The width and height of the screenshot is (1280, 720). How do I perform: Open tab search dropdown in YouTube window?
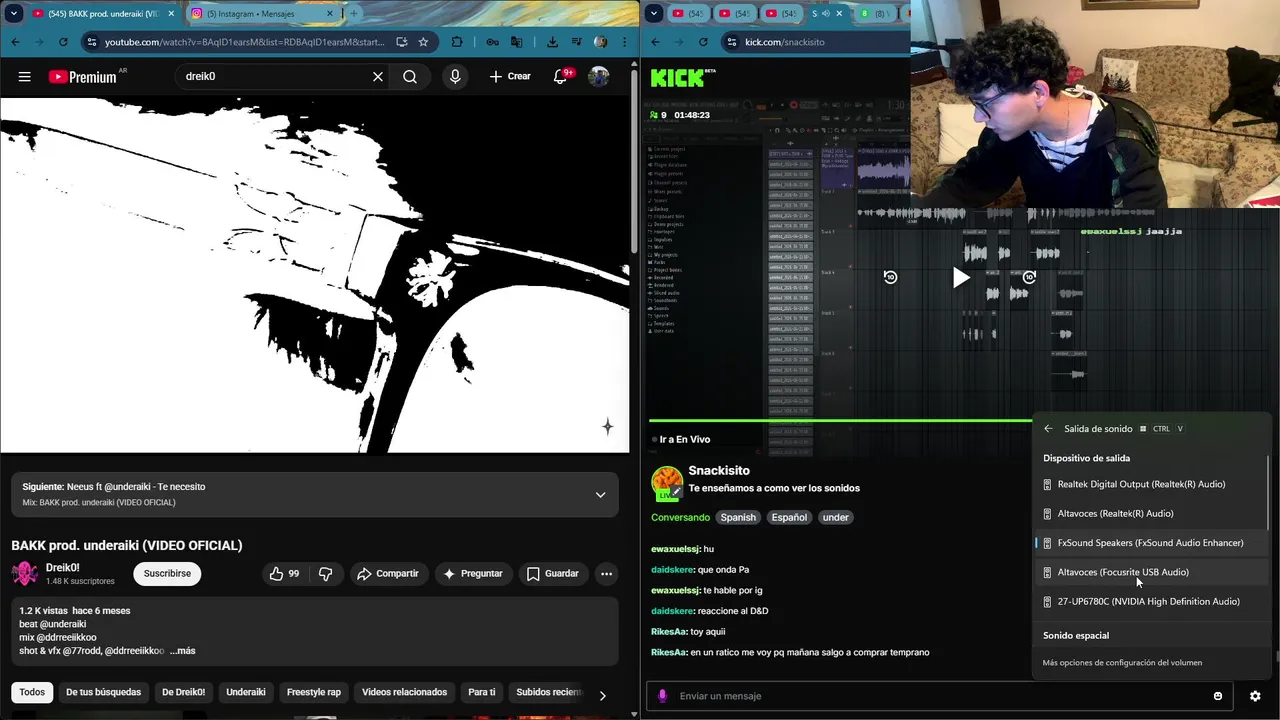(14, 14)
